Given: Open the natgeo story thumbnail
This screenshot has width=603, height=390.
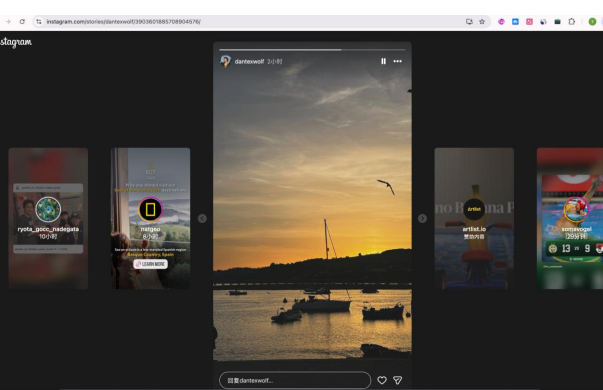Looking at the screenshot, I should pos(150,218).
